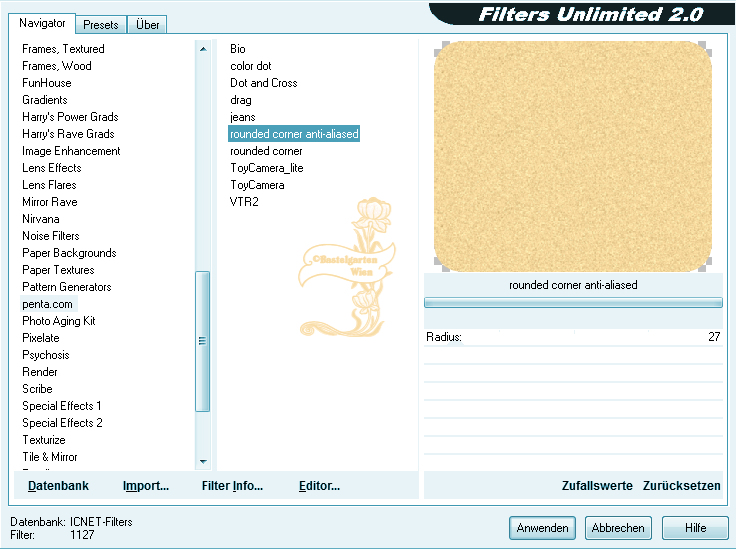736x549 pixels.
Task: Select Noise Filters category
Action: tap(51, 236)
